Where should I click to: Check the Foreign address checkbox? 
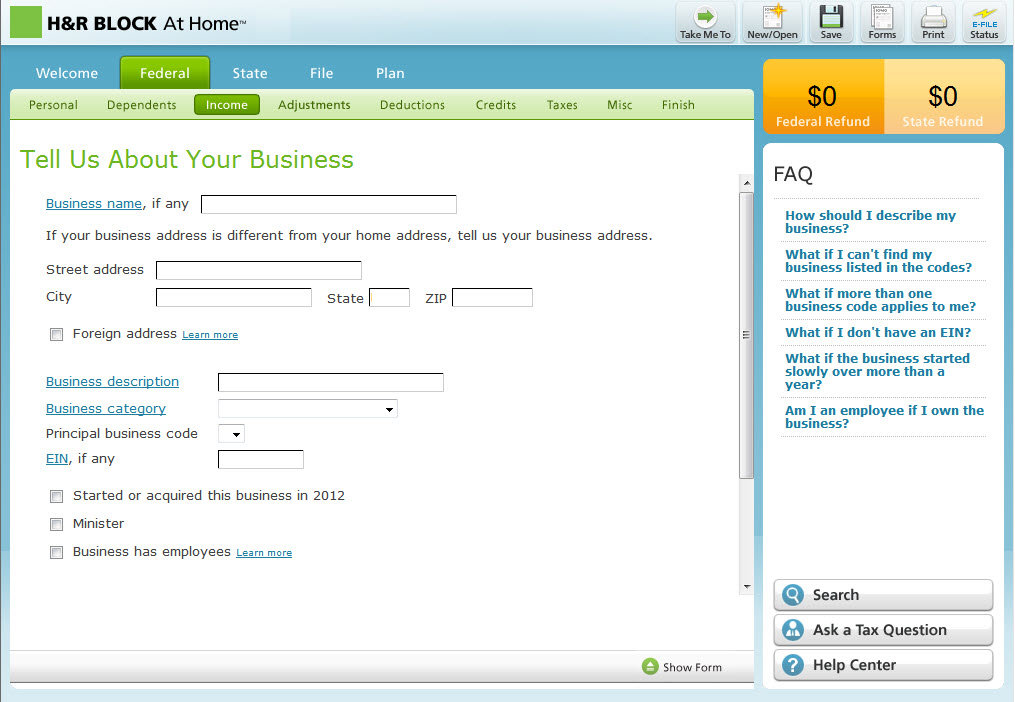pos(57,335)
